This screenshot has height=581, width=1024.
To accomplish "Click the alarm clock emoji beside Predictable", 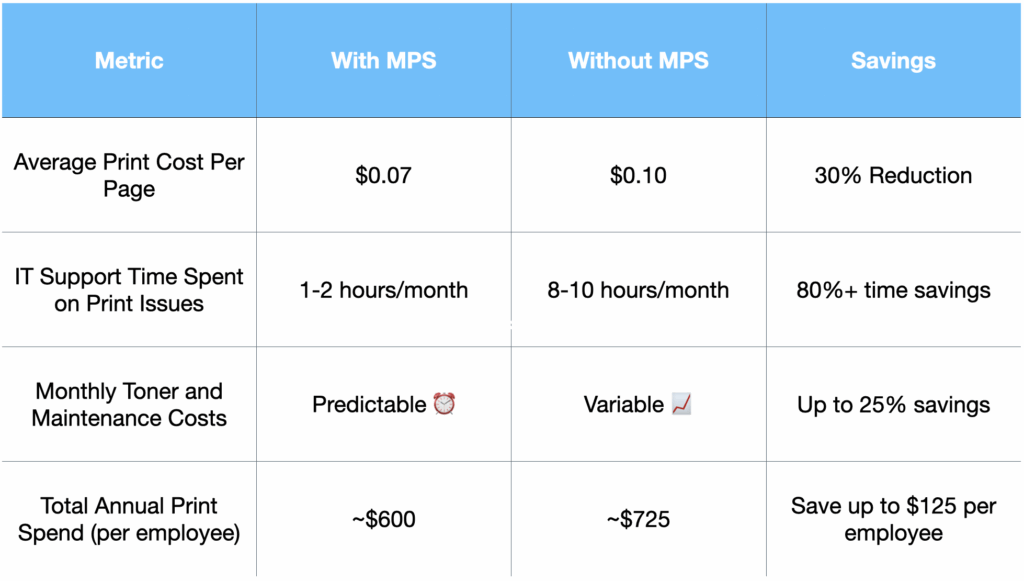I will (444, 405).
